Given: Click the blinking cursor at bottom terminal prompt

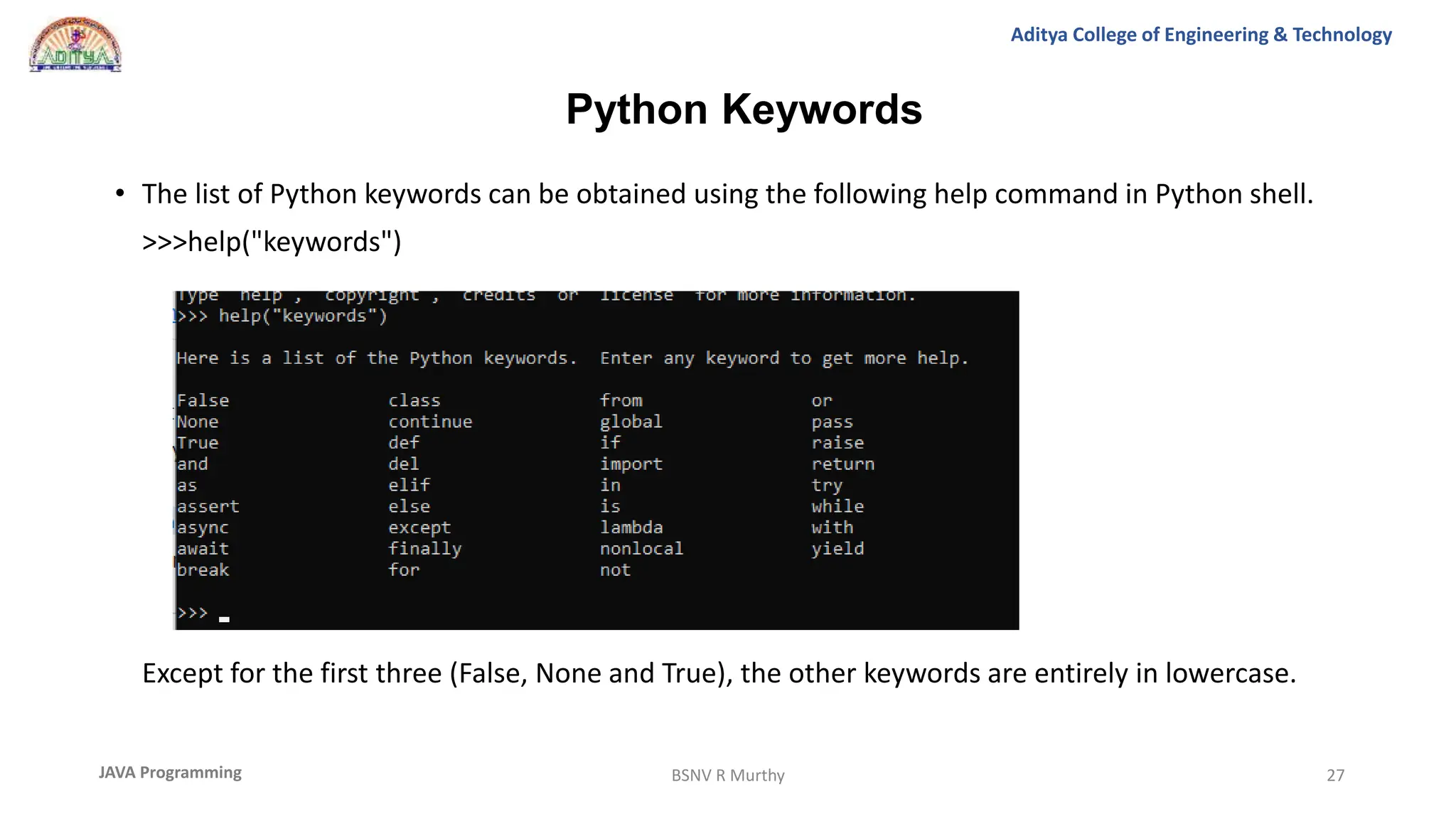Looking at the screenshot, I should [x=225, y=619].
